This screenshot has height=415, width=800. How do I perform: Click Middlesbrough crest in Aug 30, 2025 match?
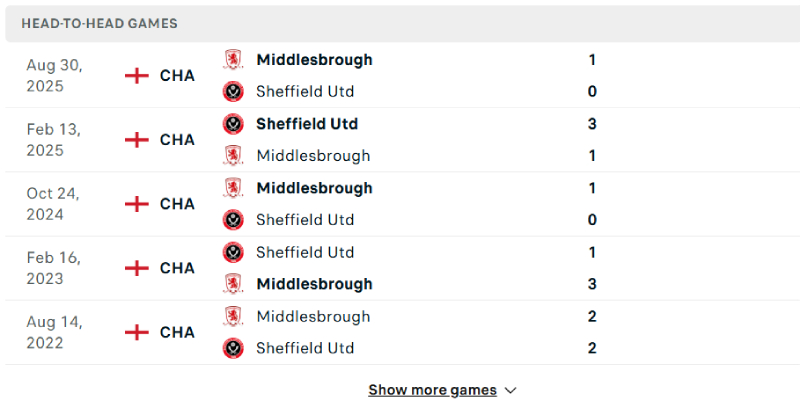coord(233,60)
